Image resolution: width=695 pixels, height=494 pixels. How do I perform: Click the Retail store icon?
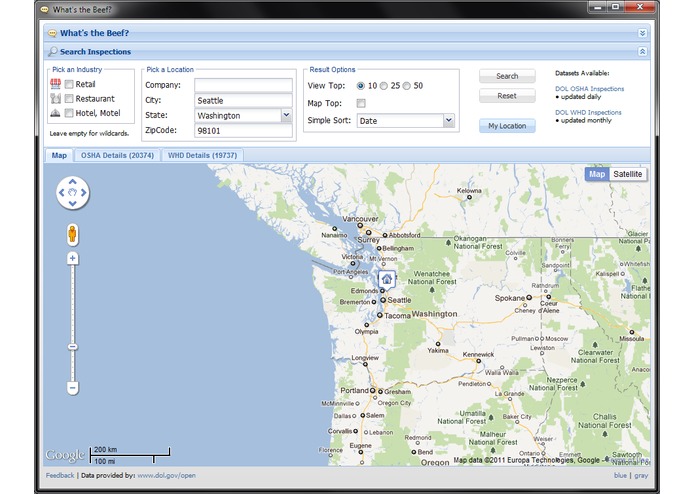tap(55, 84)
